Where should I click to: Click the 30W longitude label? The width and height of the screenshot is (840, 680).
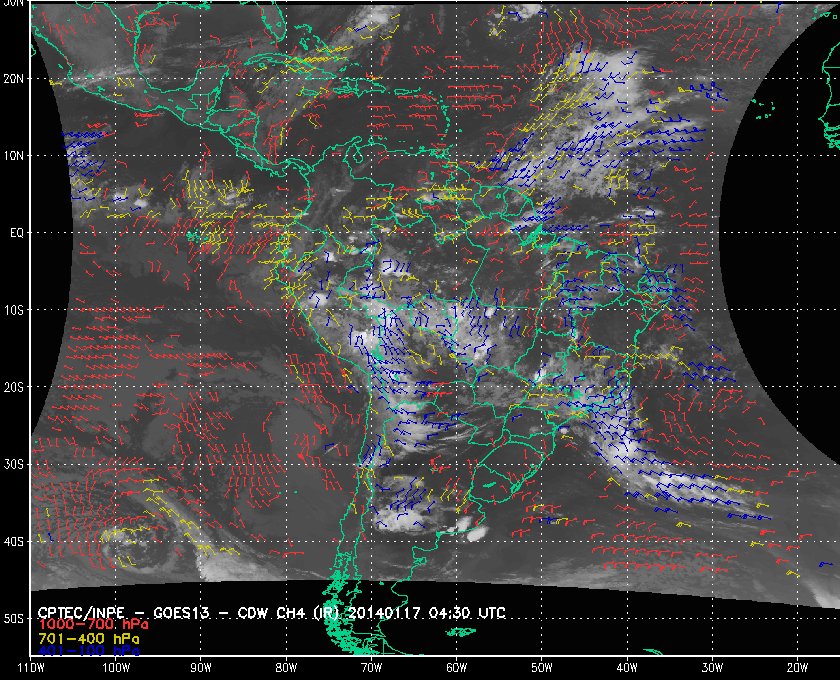(712, 668)
